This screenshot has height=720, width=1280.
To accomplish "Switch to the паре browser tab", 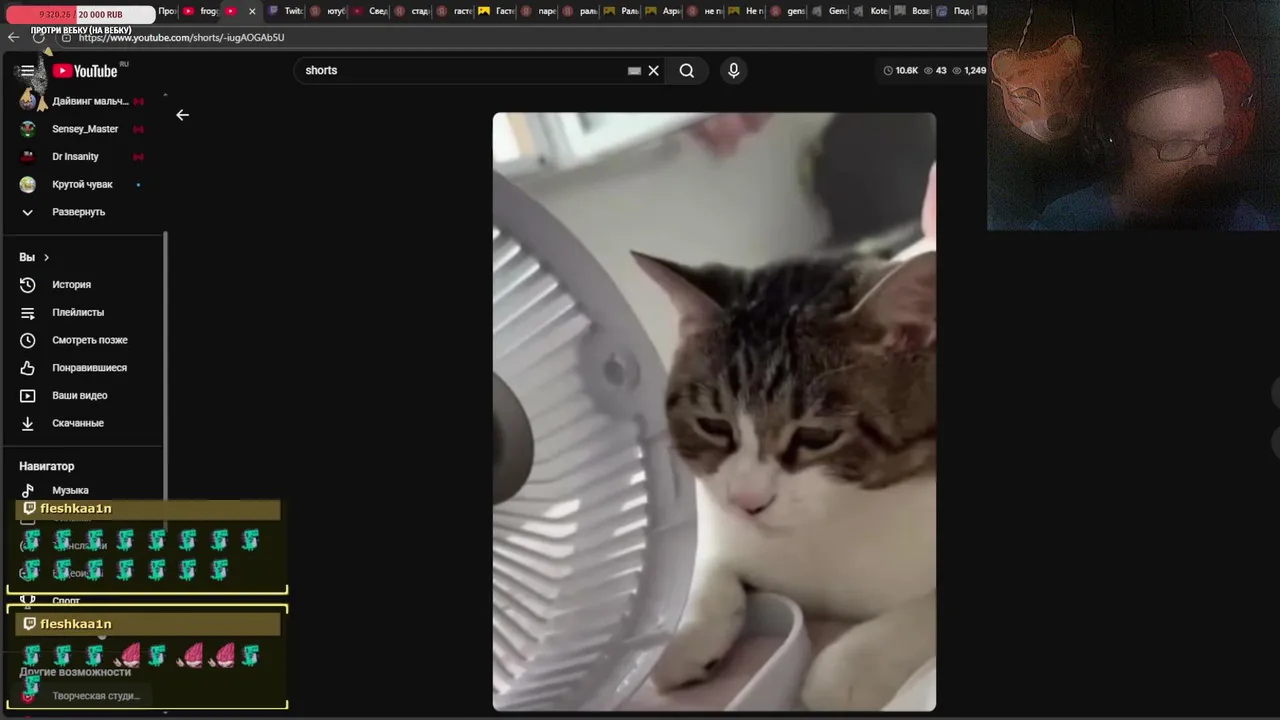I will click(538, 11).
